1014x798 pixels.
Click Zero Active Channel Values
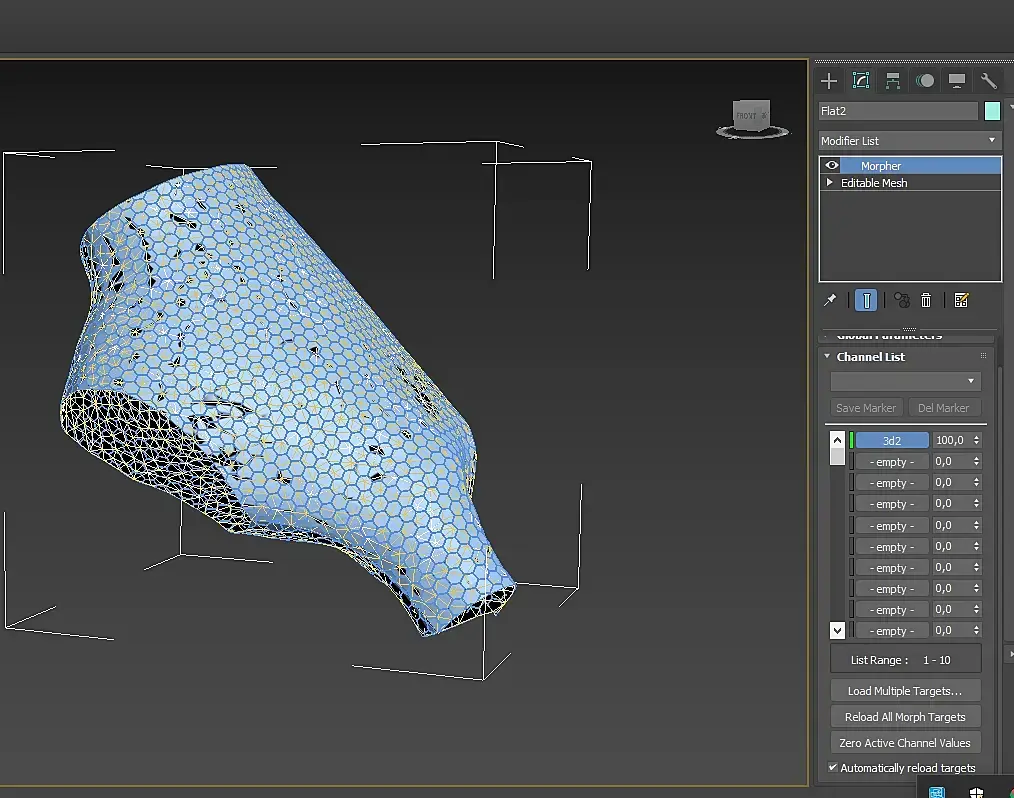tap(905, 743)
